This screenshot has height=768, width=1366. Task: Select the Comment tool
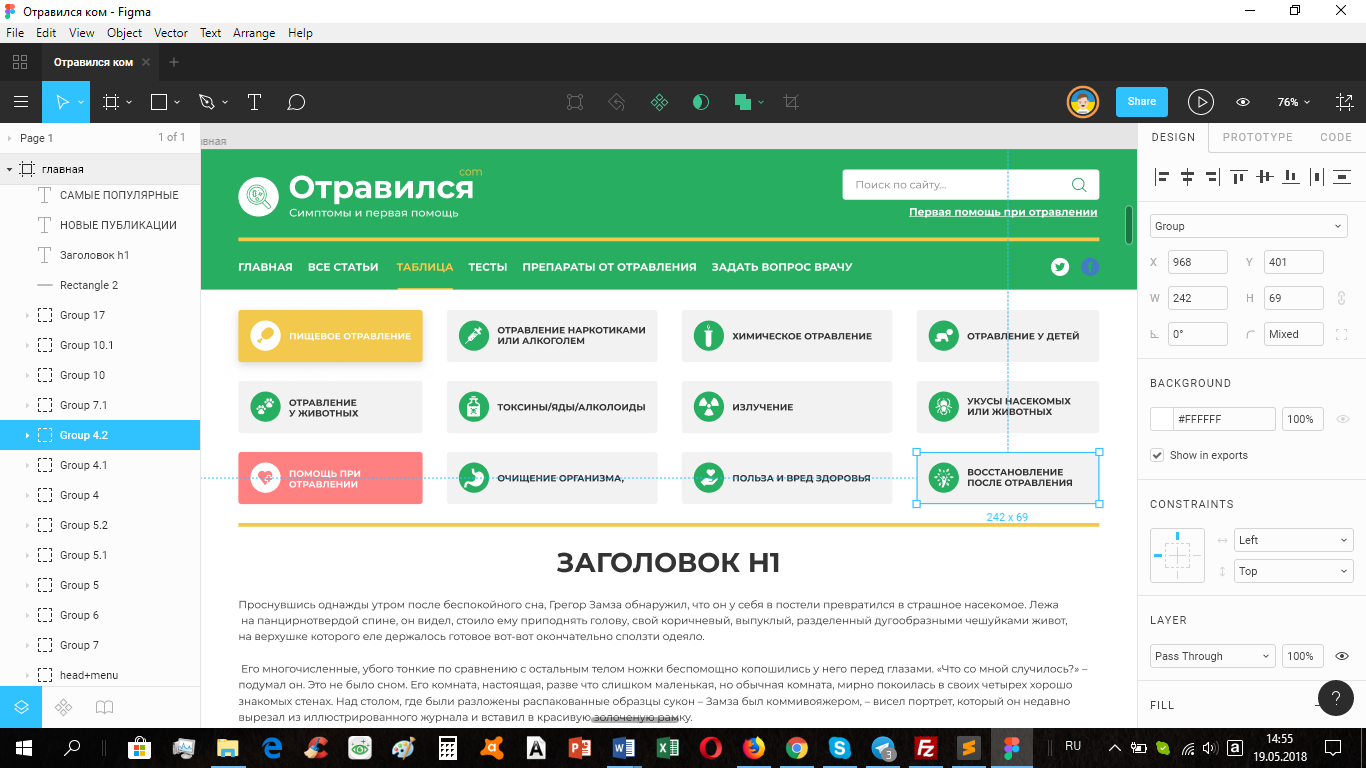coord(296,102)
